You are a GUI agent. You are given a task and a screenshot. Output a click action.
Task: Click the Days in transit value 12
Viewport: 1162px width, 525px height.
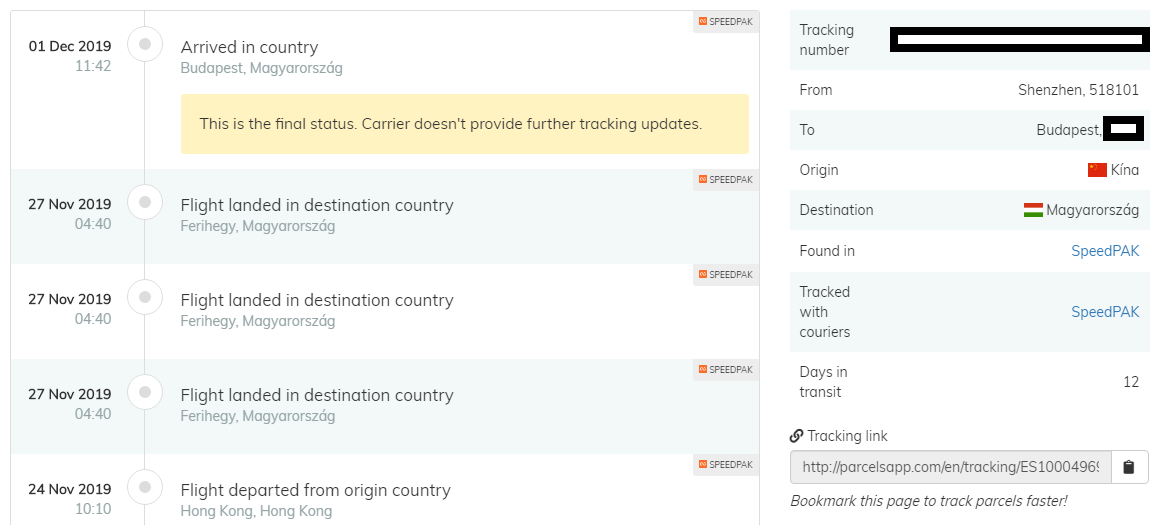(1130, 382)
